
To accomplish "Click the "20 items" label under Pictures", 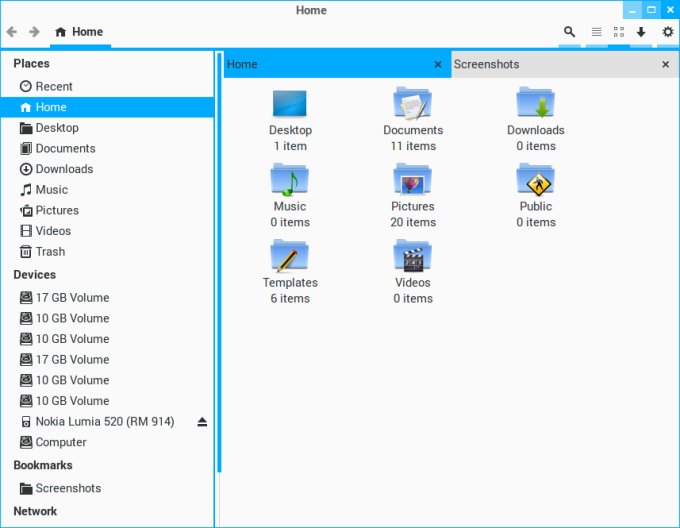I will tap(413, 222).
